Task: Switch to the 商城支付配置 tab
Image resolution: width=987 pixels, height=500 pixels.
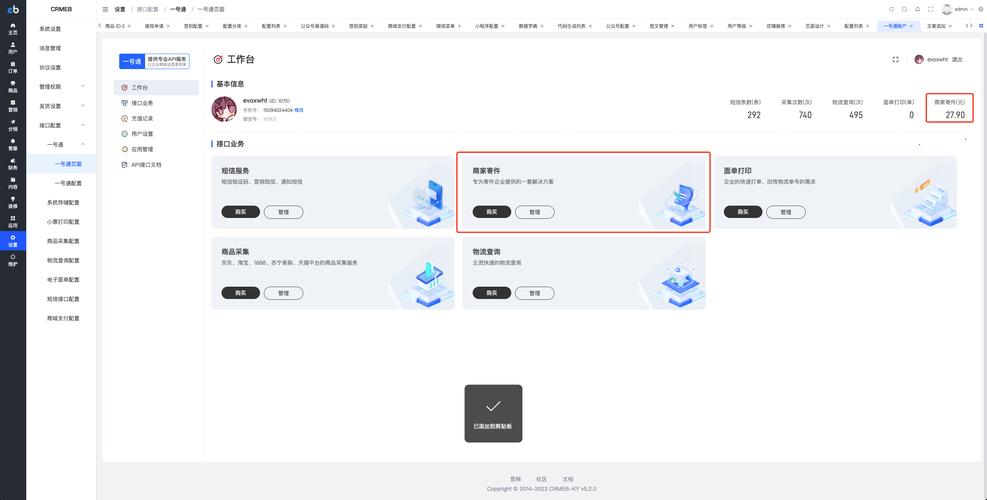Action: (x=402, y=26)
